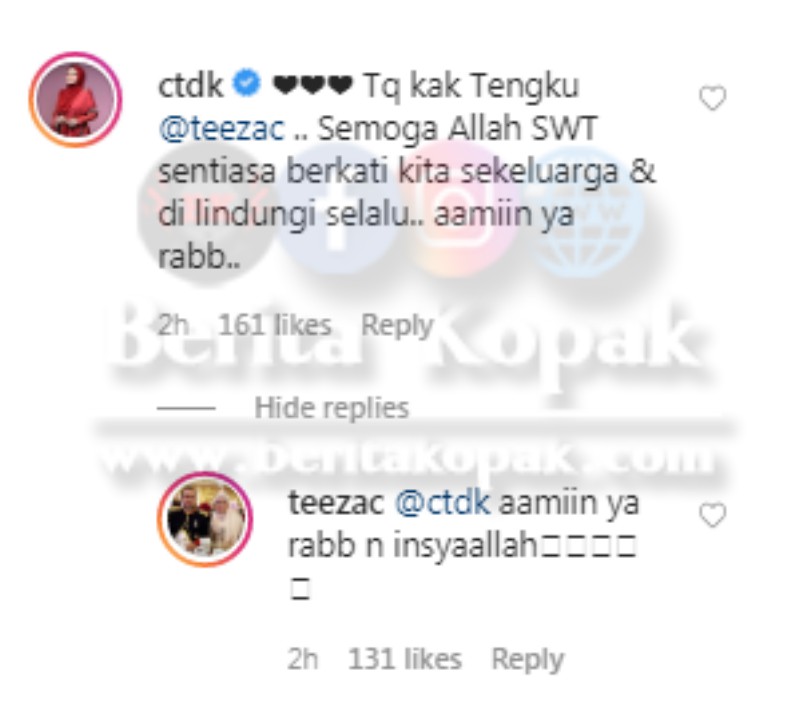View the 161 likes list

[275, 325]
